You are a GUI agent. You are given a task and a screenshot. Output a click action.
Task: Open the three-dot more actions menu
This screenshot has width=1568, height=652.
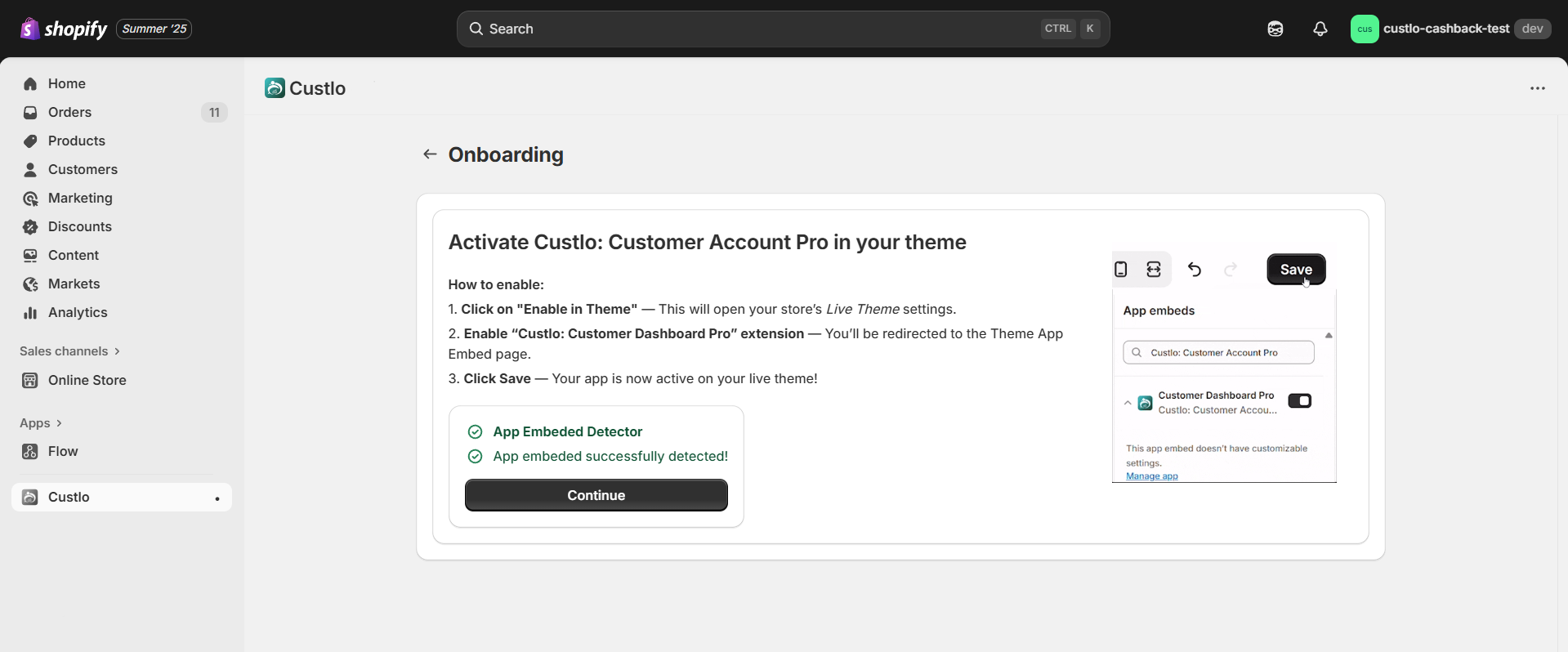(x=1538, y=88)
